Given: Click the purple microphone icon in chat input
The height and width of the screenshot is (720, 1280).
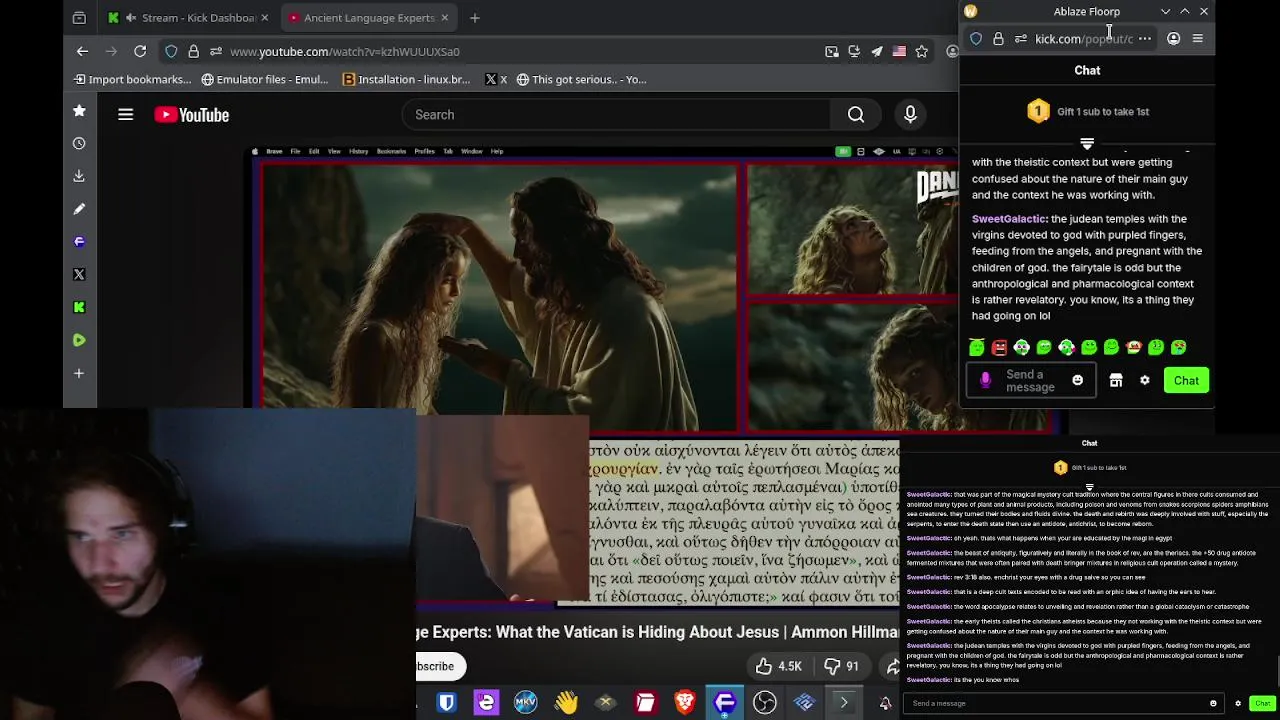Looking at the screenshot, I should coord(985,380).
